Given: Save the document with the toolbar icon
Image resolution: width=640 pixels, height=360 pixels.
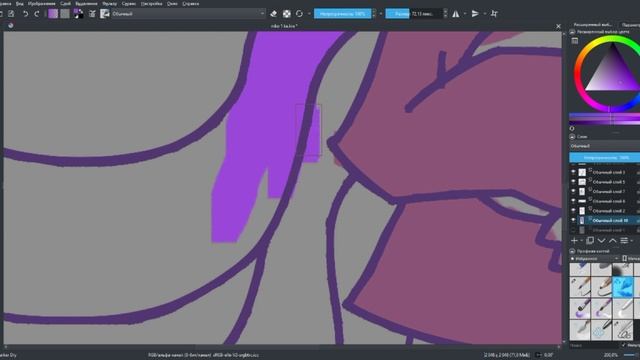Looking at the screenshot, I should [x=11, y=14].
